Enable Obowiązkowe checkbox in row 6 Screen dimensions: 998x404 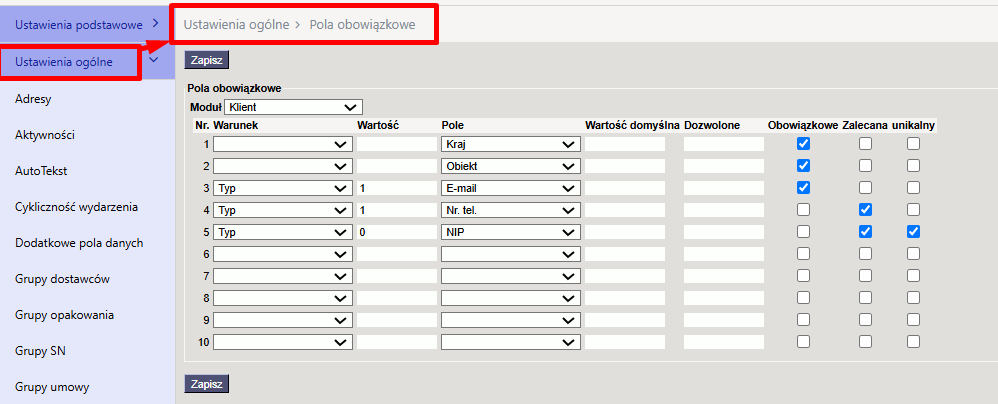[x=803, y=254]
